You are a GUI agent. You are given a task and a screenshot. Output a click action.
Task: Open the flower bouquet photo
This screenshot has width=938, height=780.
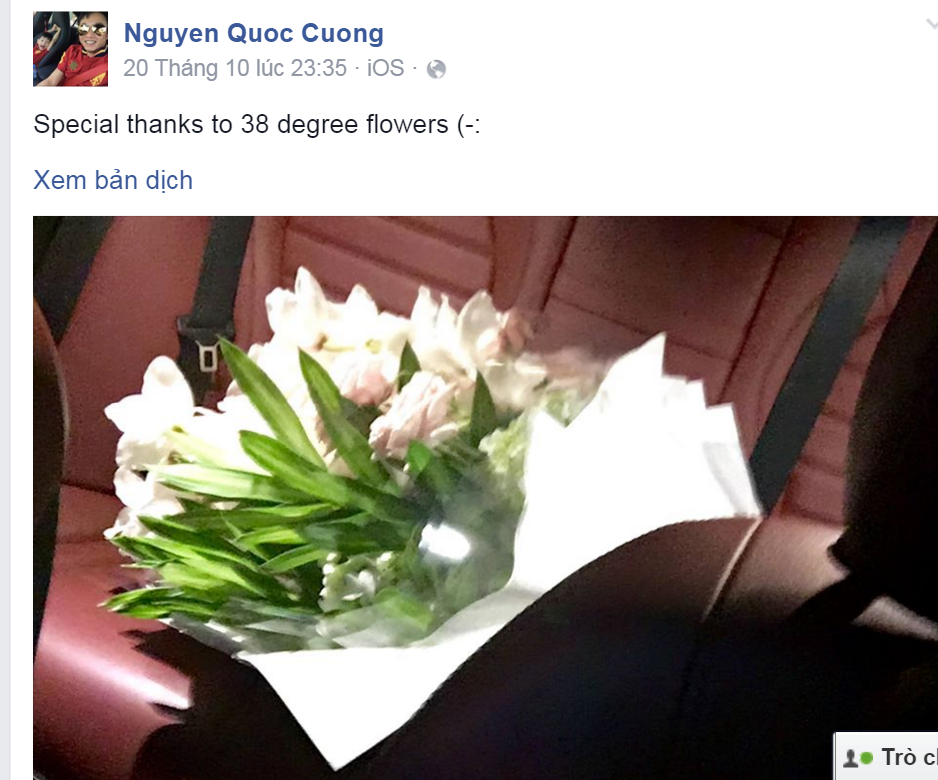click(x=485, y=498)
